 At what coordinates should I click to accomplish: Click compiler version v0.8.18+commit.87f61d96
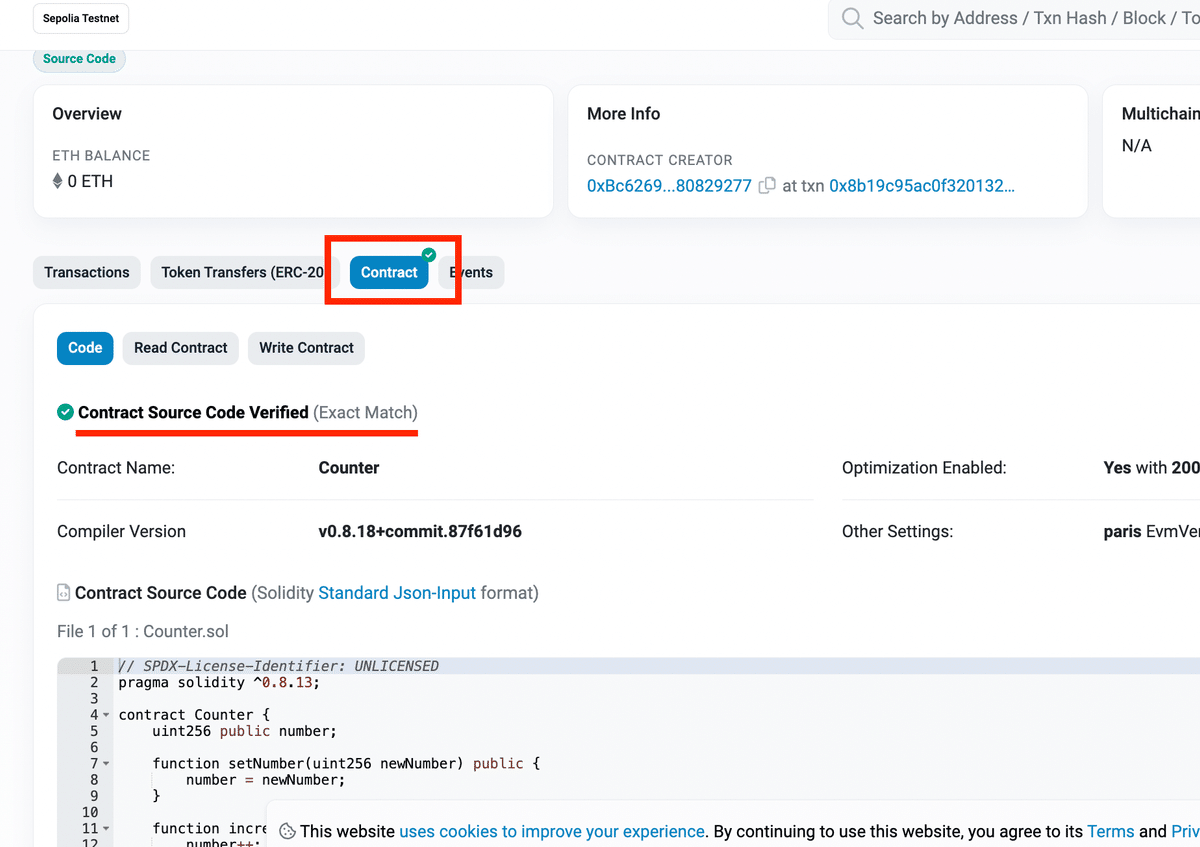[x=420, y=532]
